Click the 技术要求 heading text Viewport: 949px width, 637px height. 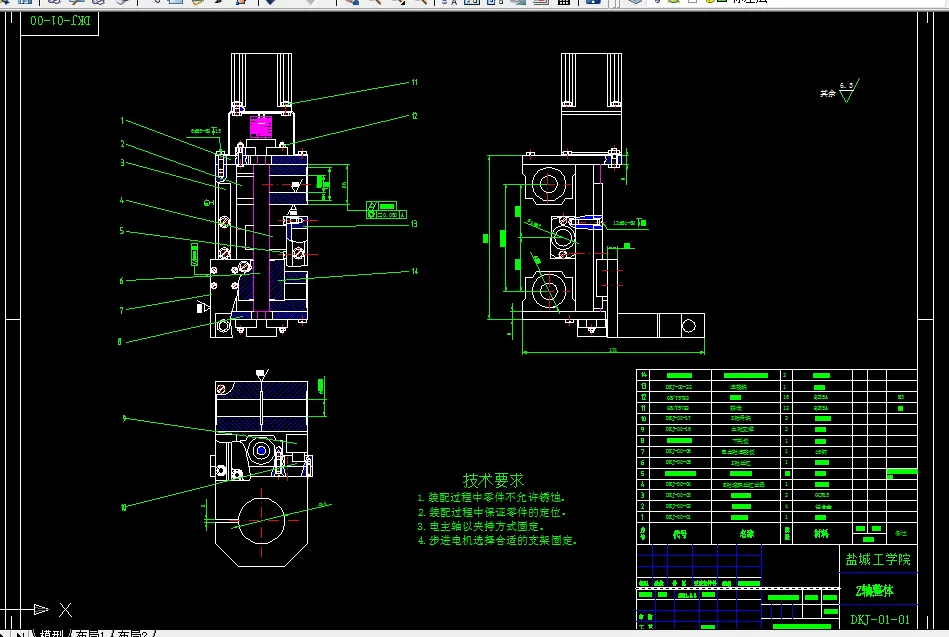pyautogui.click(x=493, y=480)
